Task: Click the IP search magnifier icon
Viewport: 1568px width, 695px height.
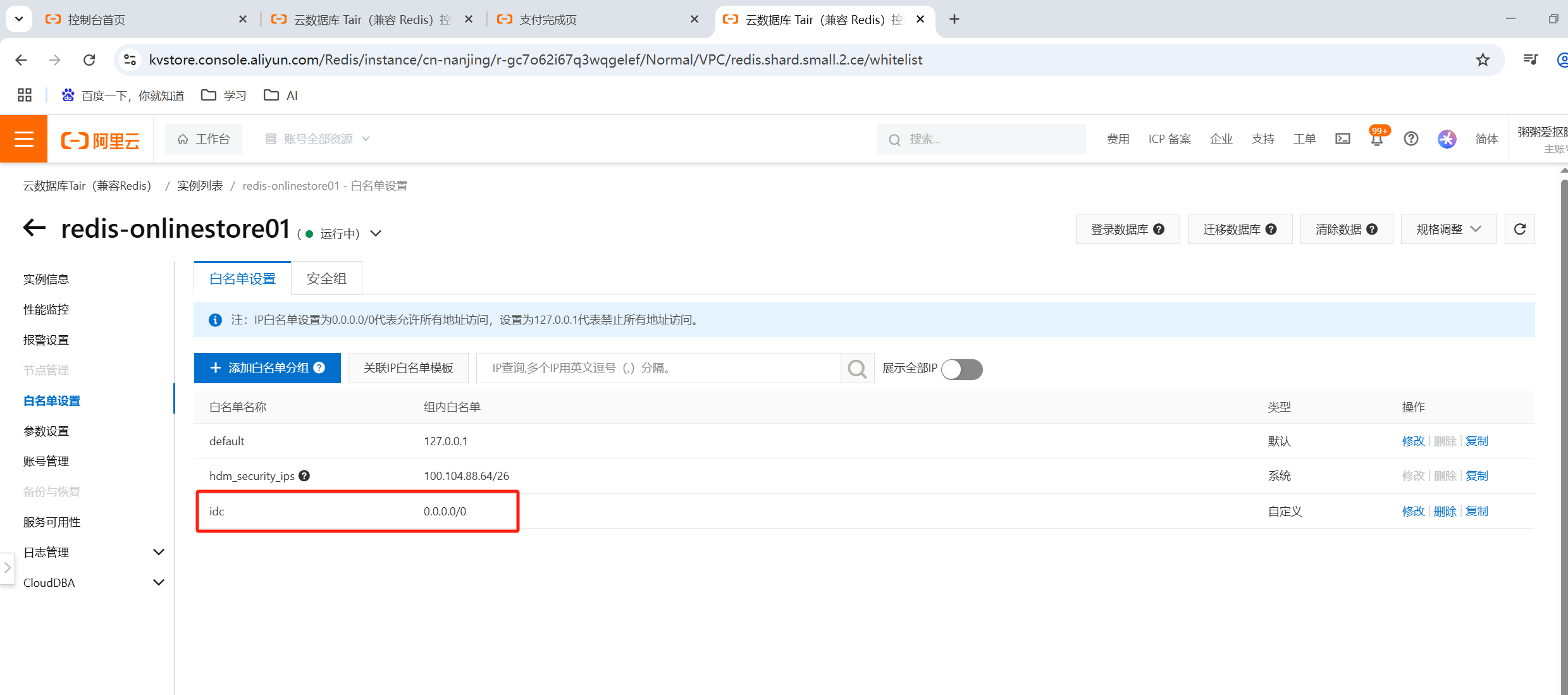Action: tap(857, 368)
